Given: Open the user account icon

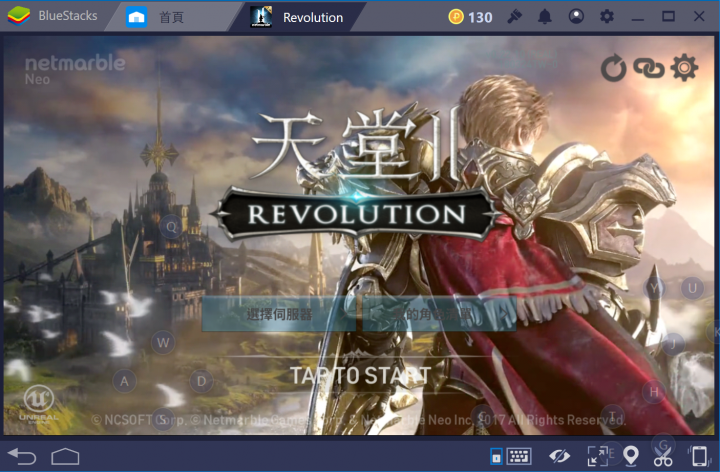Looking at the screenshot, I should click(576, 17).
